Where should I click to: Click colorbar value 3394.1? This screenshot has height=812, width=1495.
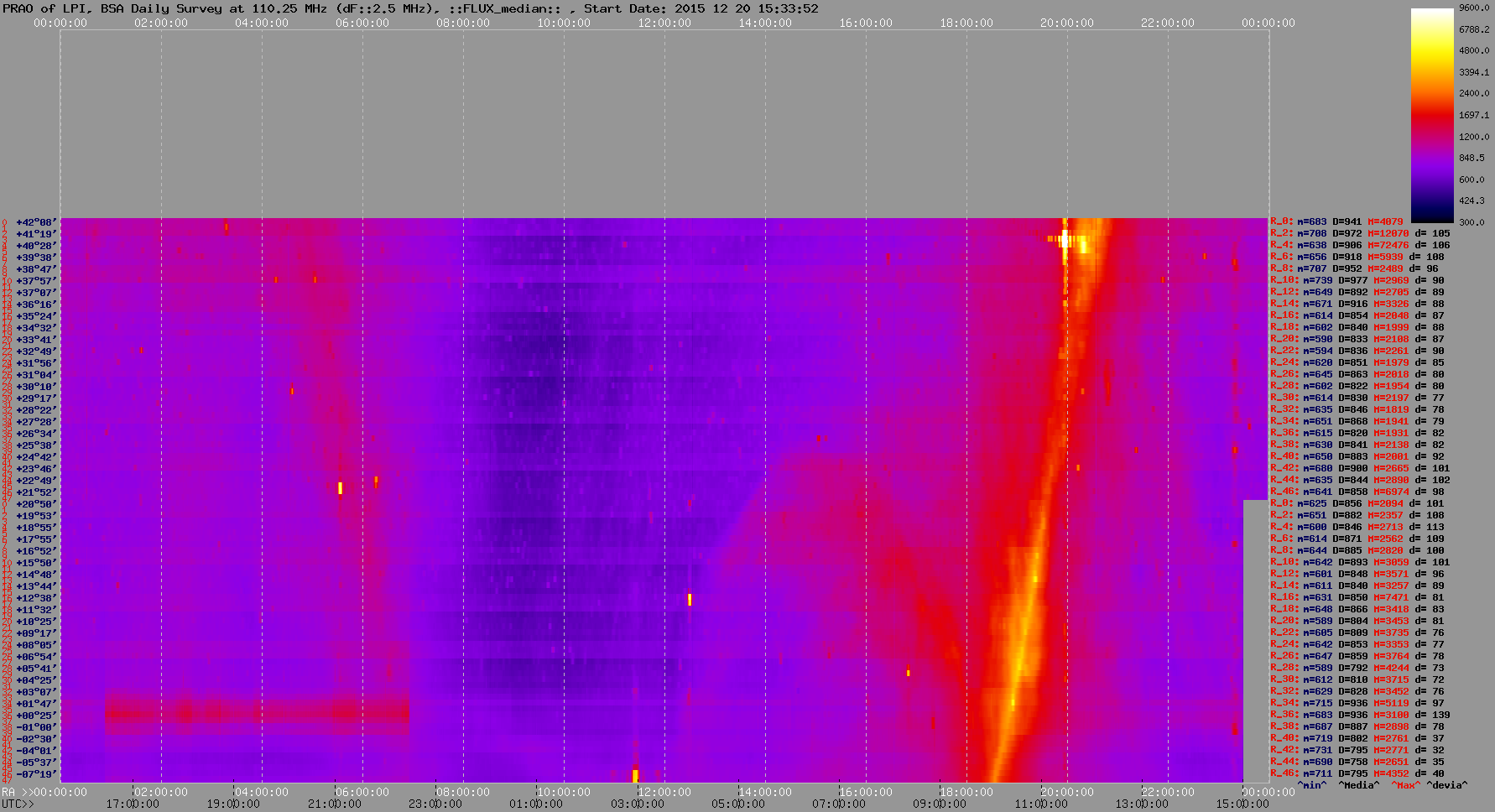click(x=1474, y=72)
